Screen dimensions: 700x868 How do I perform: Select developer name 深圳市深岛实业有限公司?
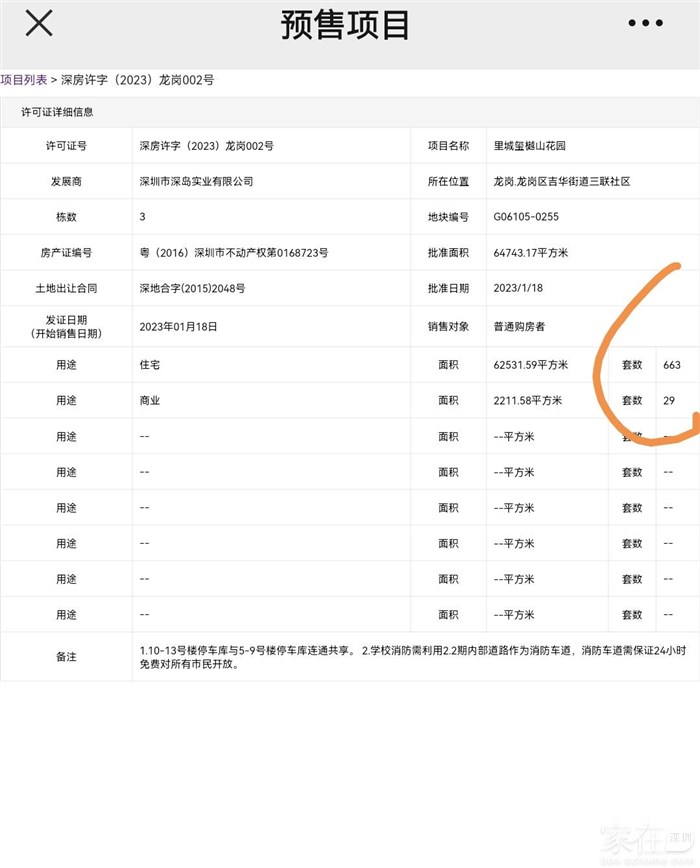196,182
